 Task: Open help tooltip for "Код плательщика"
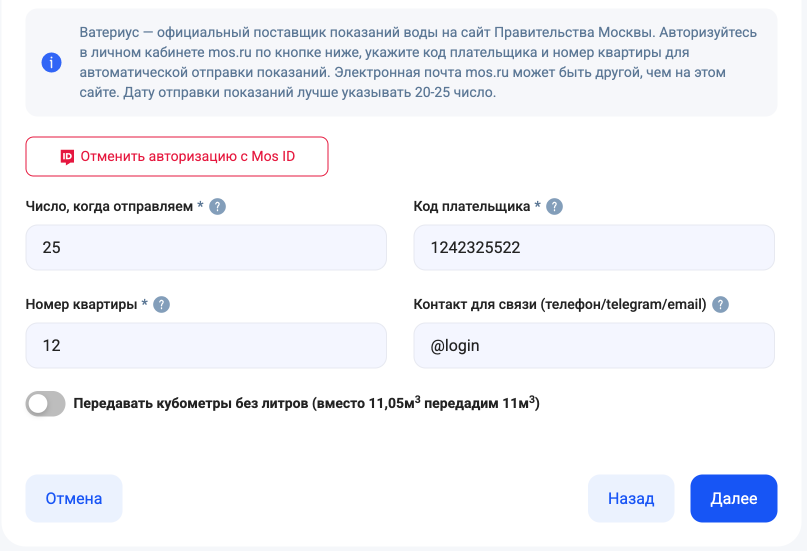(x=555, y=207)
